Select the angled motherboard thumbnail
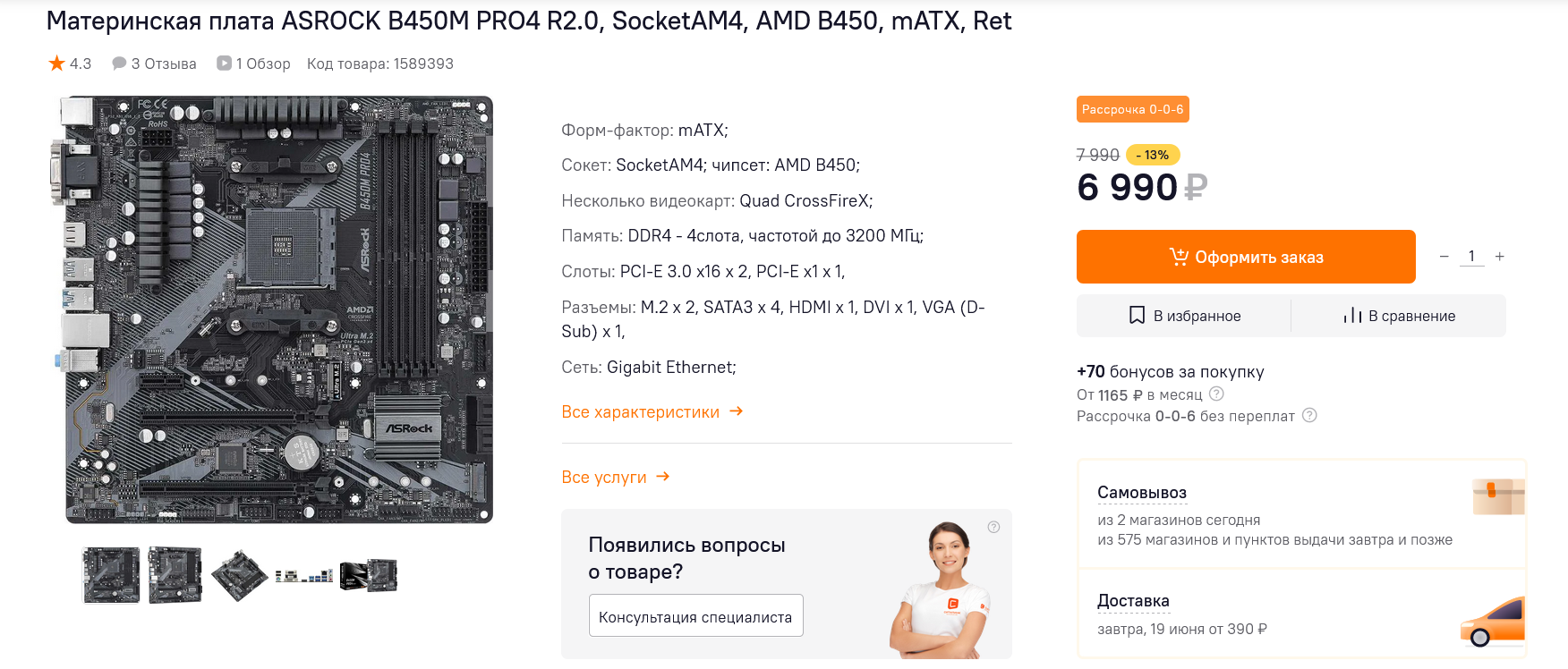 tap(239, 575)
